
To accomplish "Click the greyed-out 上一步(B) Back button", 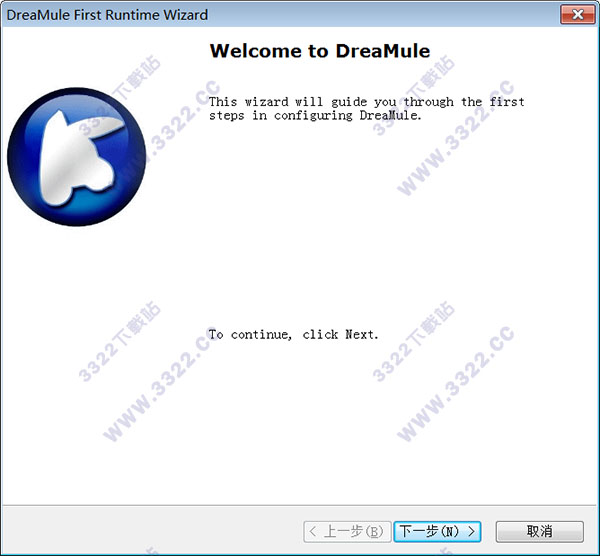I will click(x=346, y=531).
